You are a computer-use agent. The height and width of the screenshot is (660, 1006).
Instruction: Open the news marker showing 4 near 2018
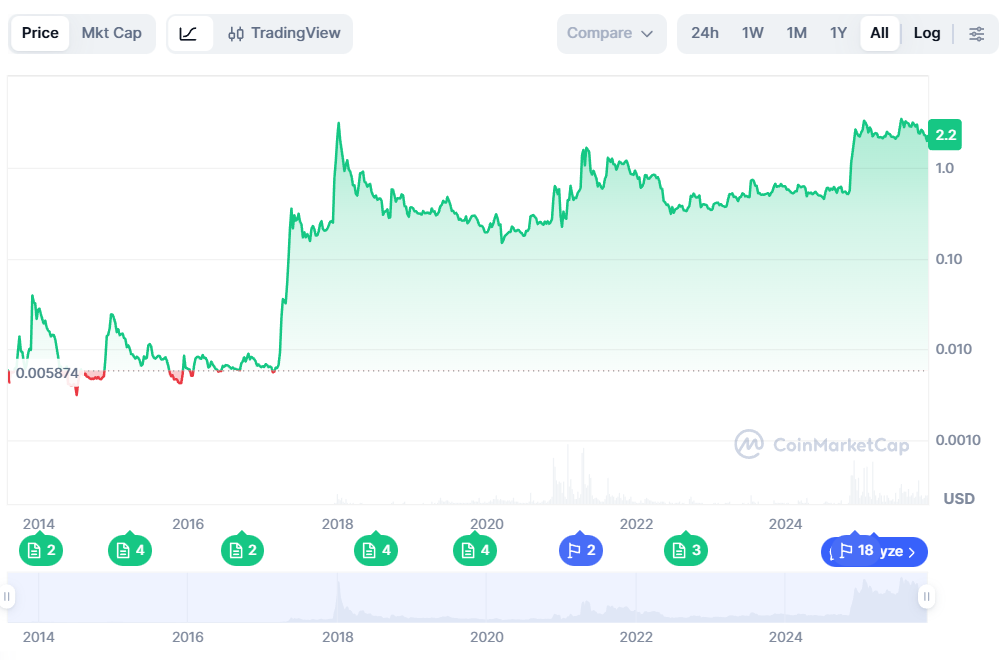click(376, 550)
